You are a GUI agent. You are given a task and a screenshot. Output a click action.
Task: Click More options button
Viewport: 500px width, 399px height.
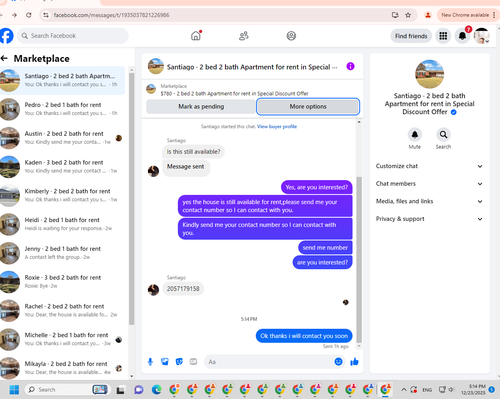(308, 107)
